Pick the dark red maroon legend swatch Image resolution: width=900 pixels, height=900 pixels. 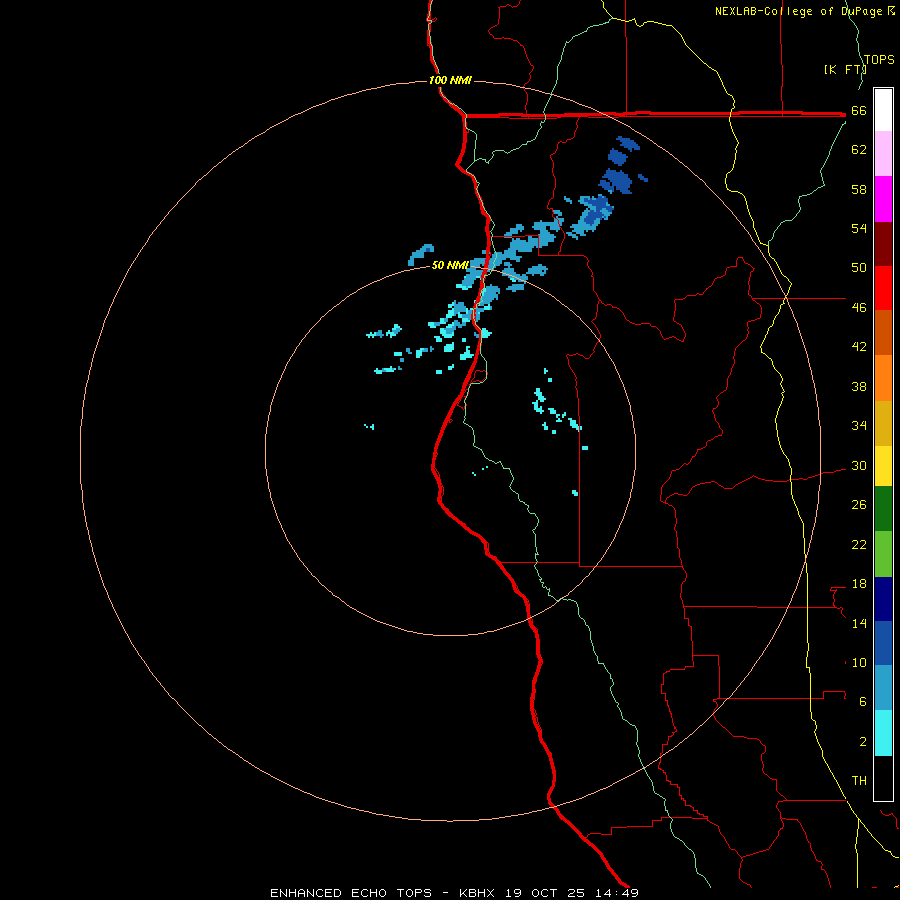point(883,243)
